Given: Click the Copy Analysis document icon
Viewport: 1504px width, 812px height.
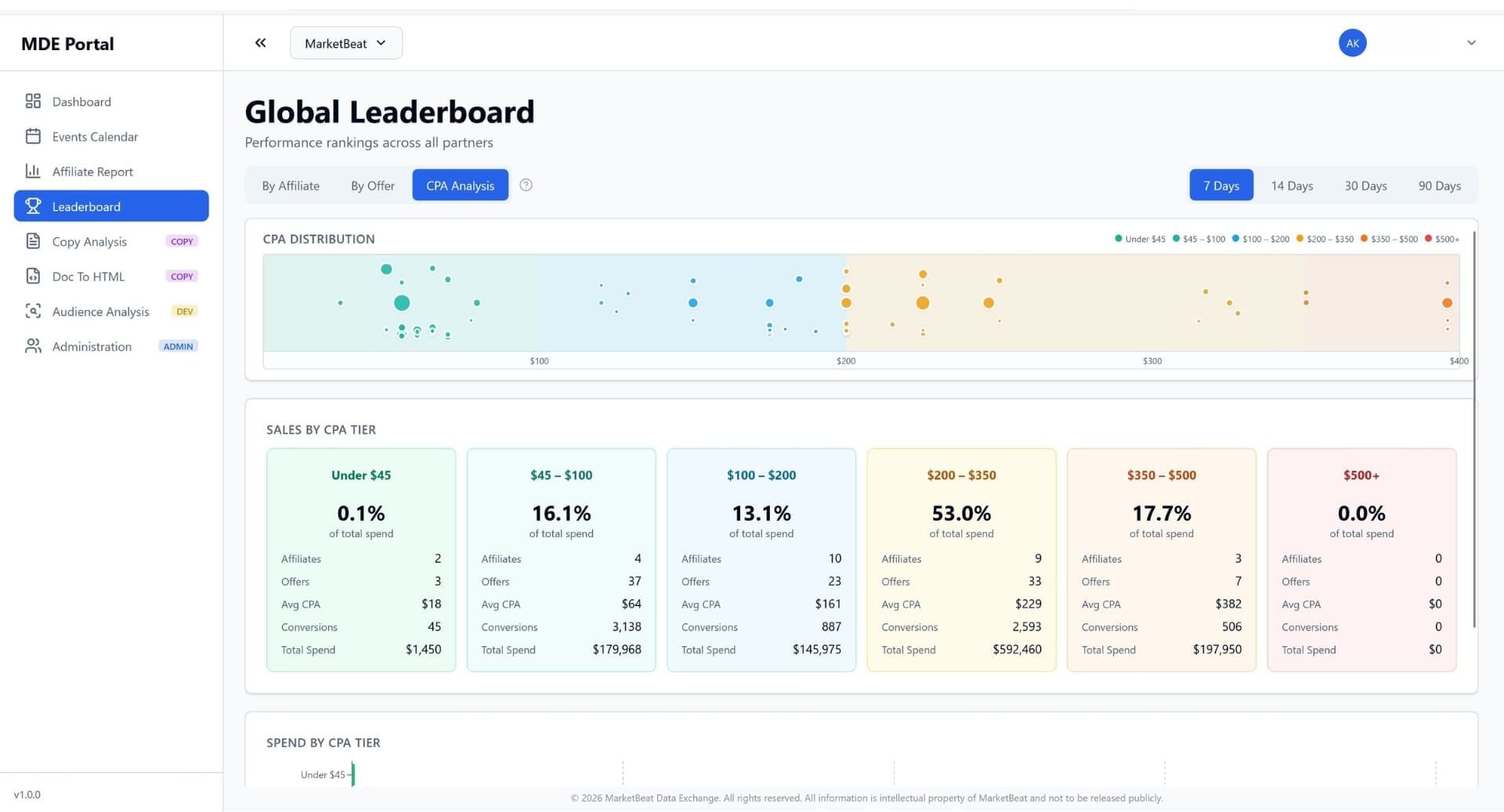Looking at the screenshot, I should [x=33, y=241].
